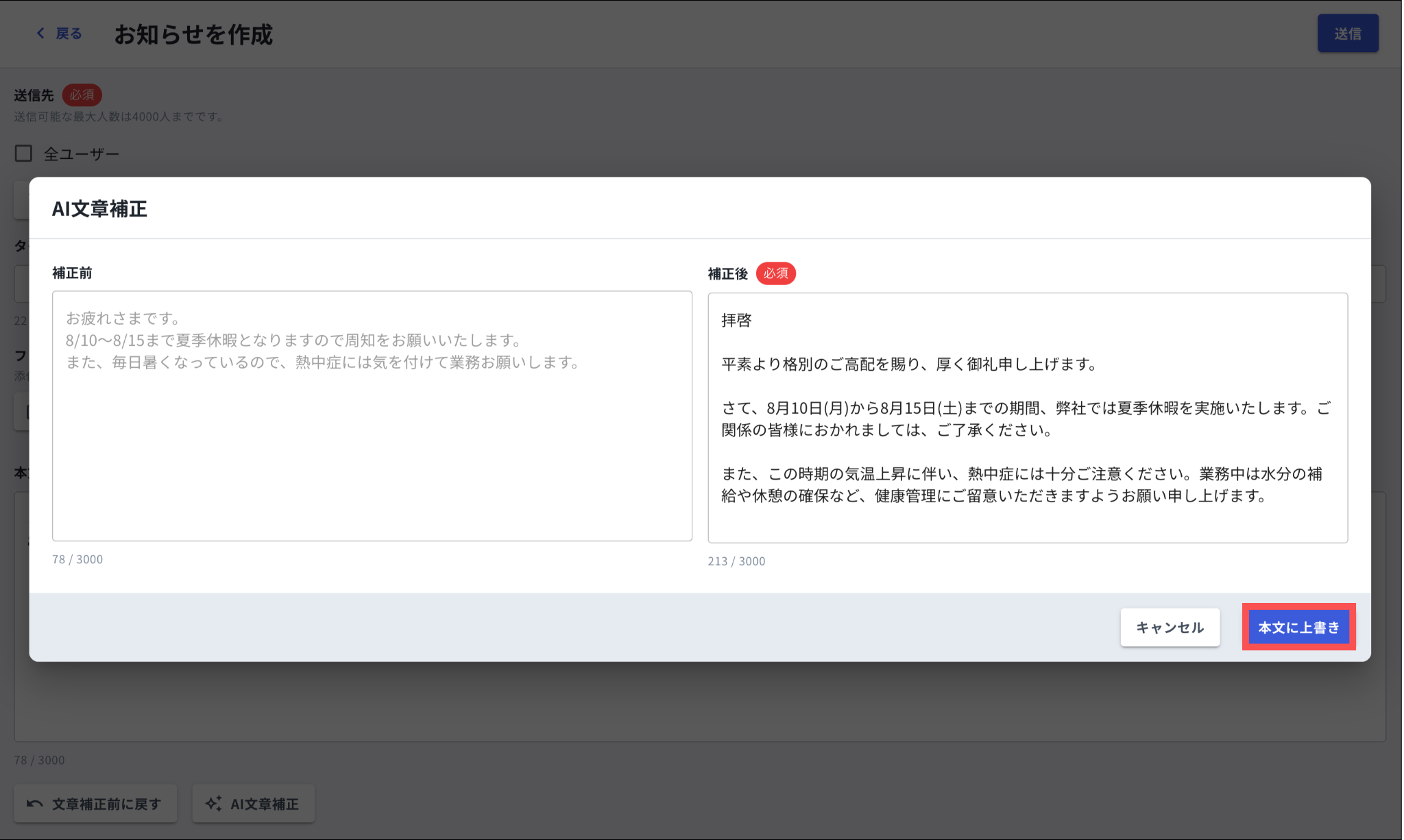The height and width of the screenshot is (840, 1404).
Task: Click inside the 補正後 text area
Action: (1027, 521)
